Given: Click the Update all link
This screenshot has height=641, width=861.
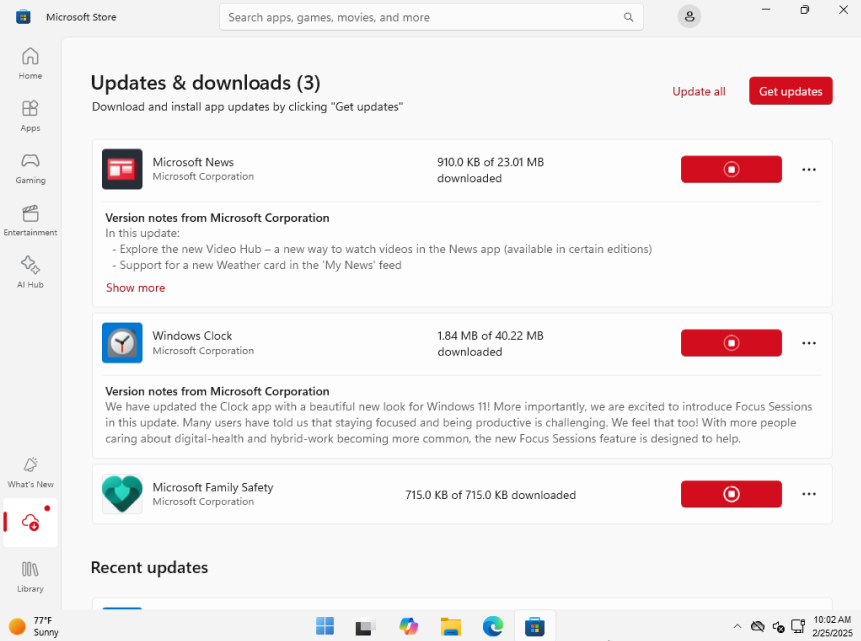Looking at the screenshot, I should pos(698,91).
